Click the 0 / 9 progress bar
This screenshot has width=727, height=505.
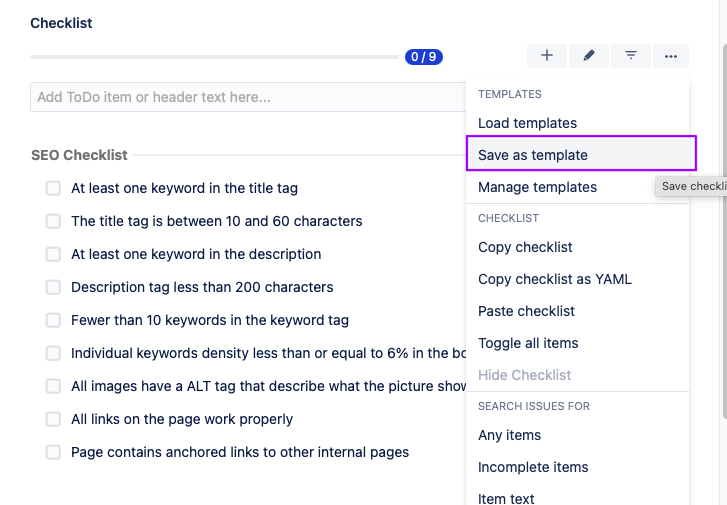click(x=215, y=57)
